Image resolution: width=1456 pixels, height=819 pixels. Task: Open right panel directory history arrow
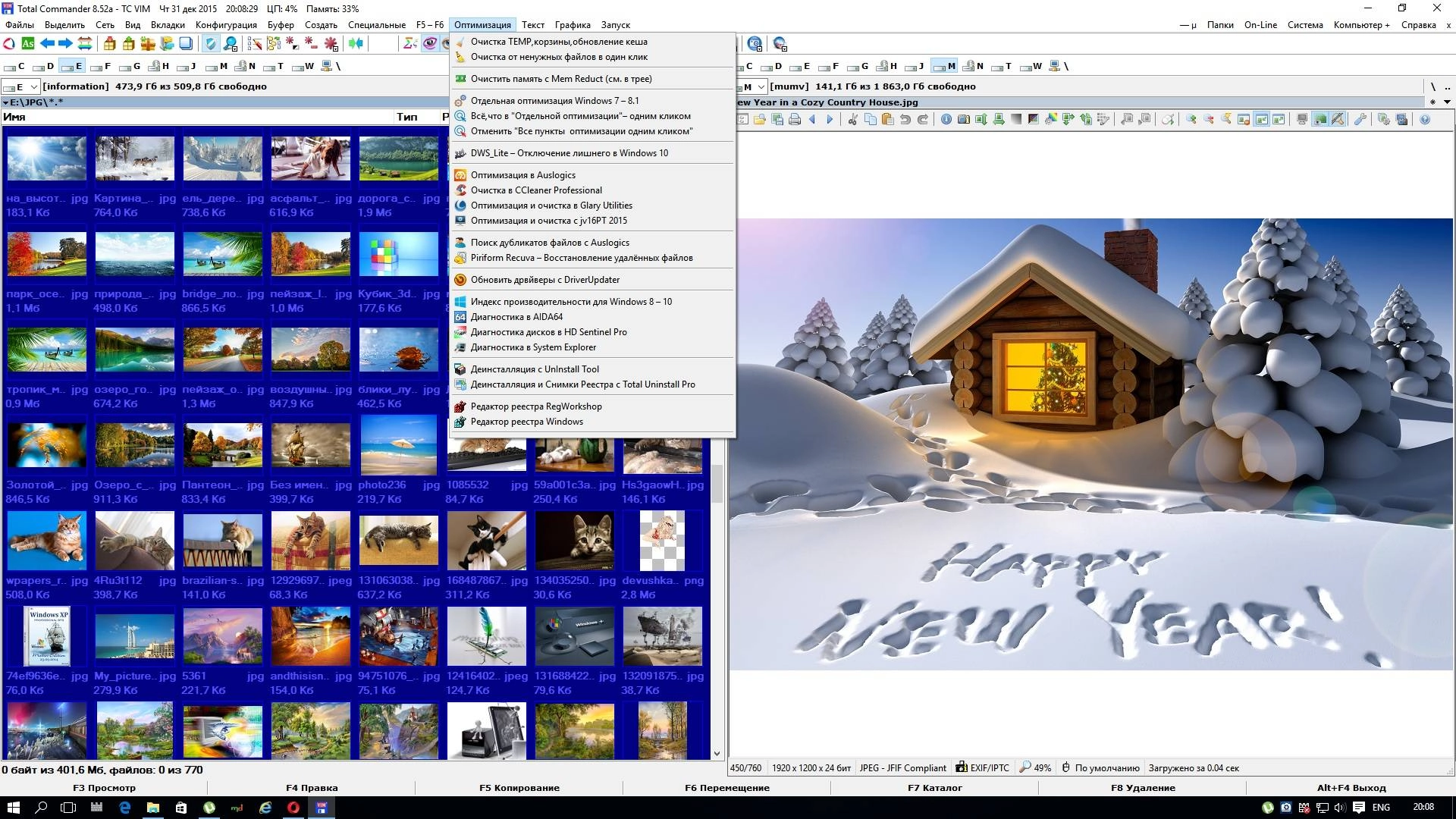pos(1447,102)
